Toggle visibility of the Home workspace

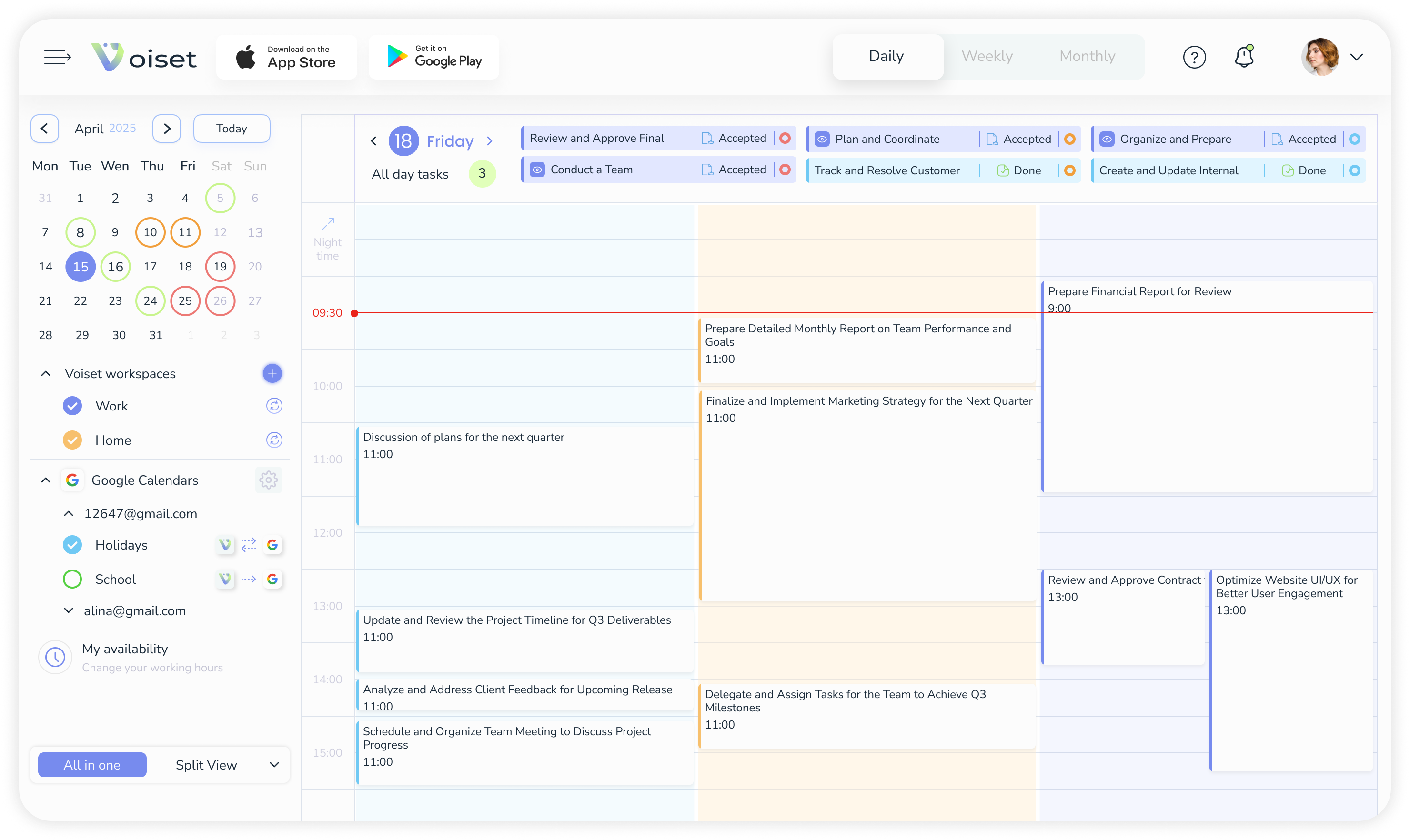[72, 440]
